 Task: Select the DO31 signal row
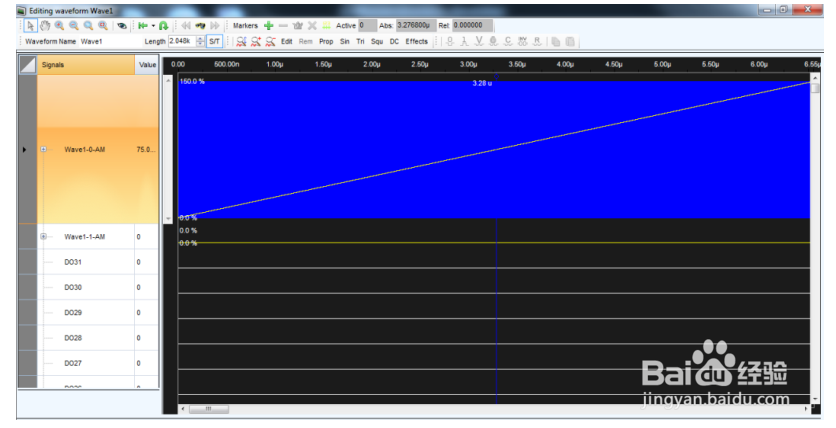click(89, 262)
